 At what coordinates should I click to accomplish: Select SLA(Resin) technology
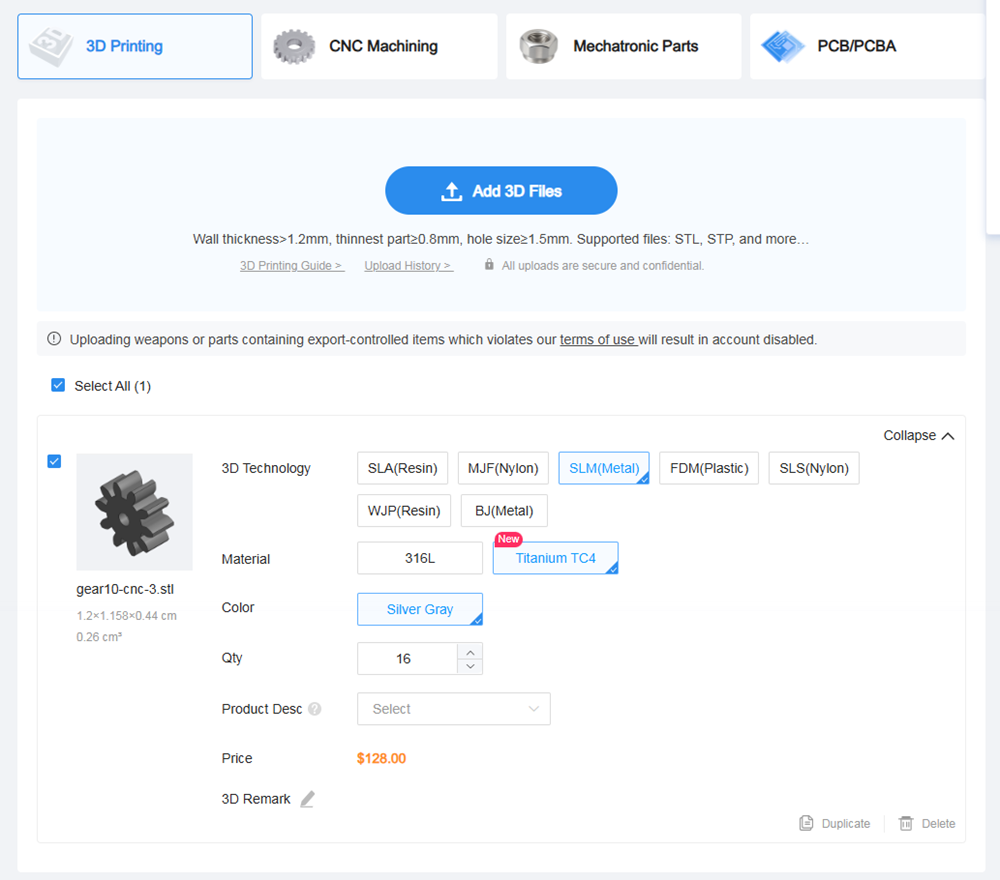point(402,468)
